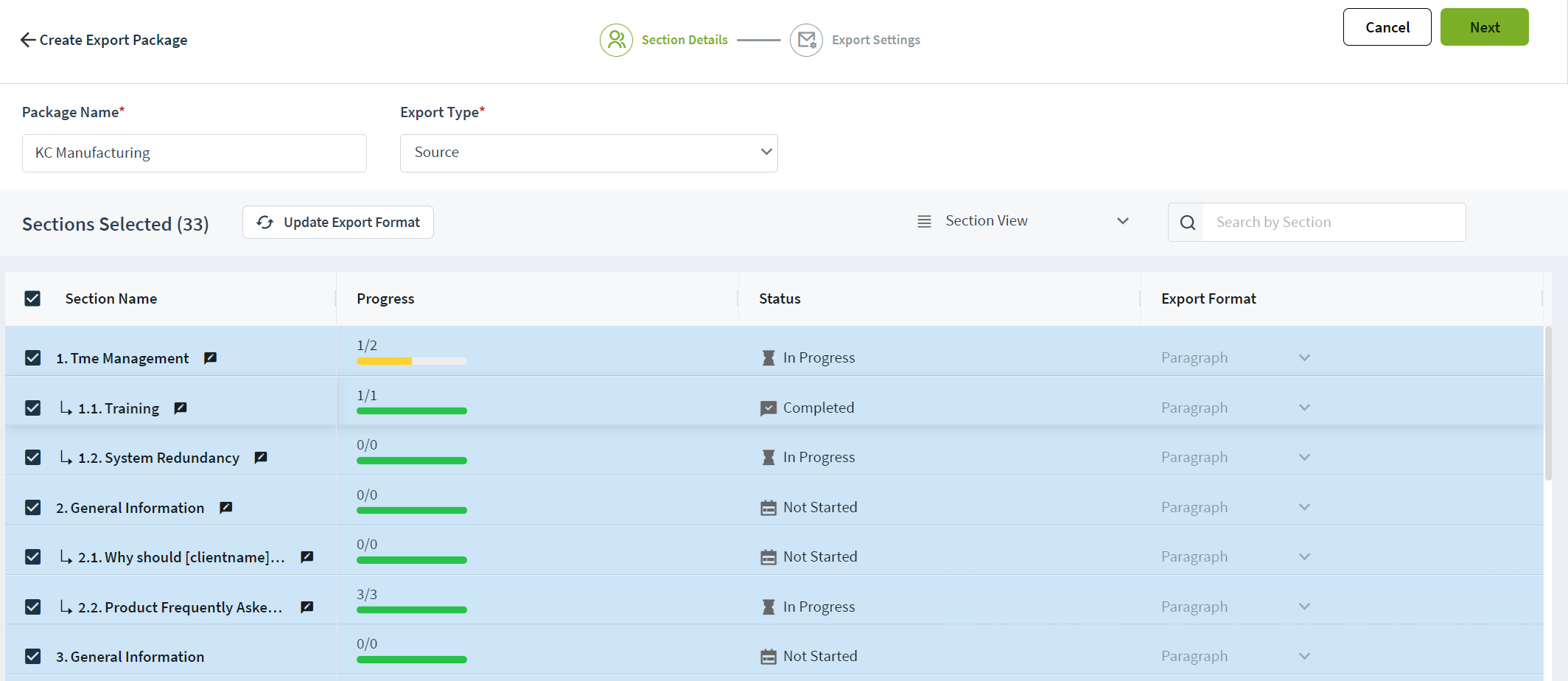Click the 3/3 progress bar for row 2.2
Screen dimensions: 1568x681
pos(412,610)
